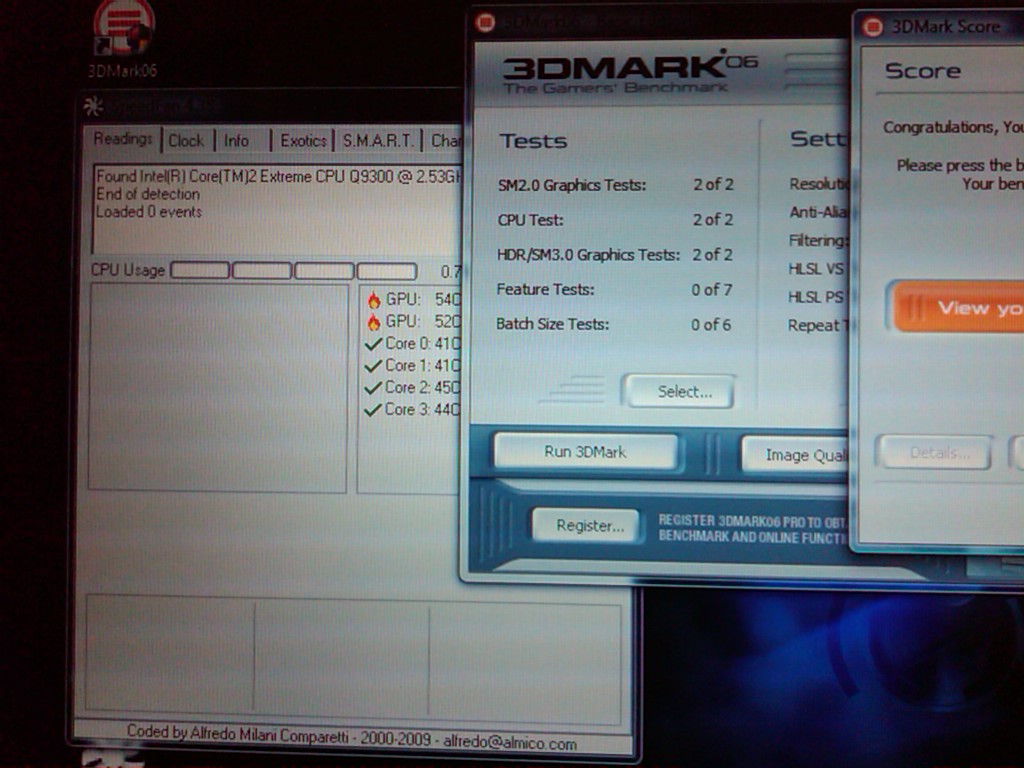Click the fourth CPU Usage bar
The width and height of the screenshot is (1024, 768).
(x=387, y=271)
